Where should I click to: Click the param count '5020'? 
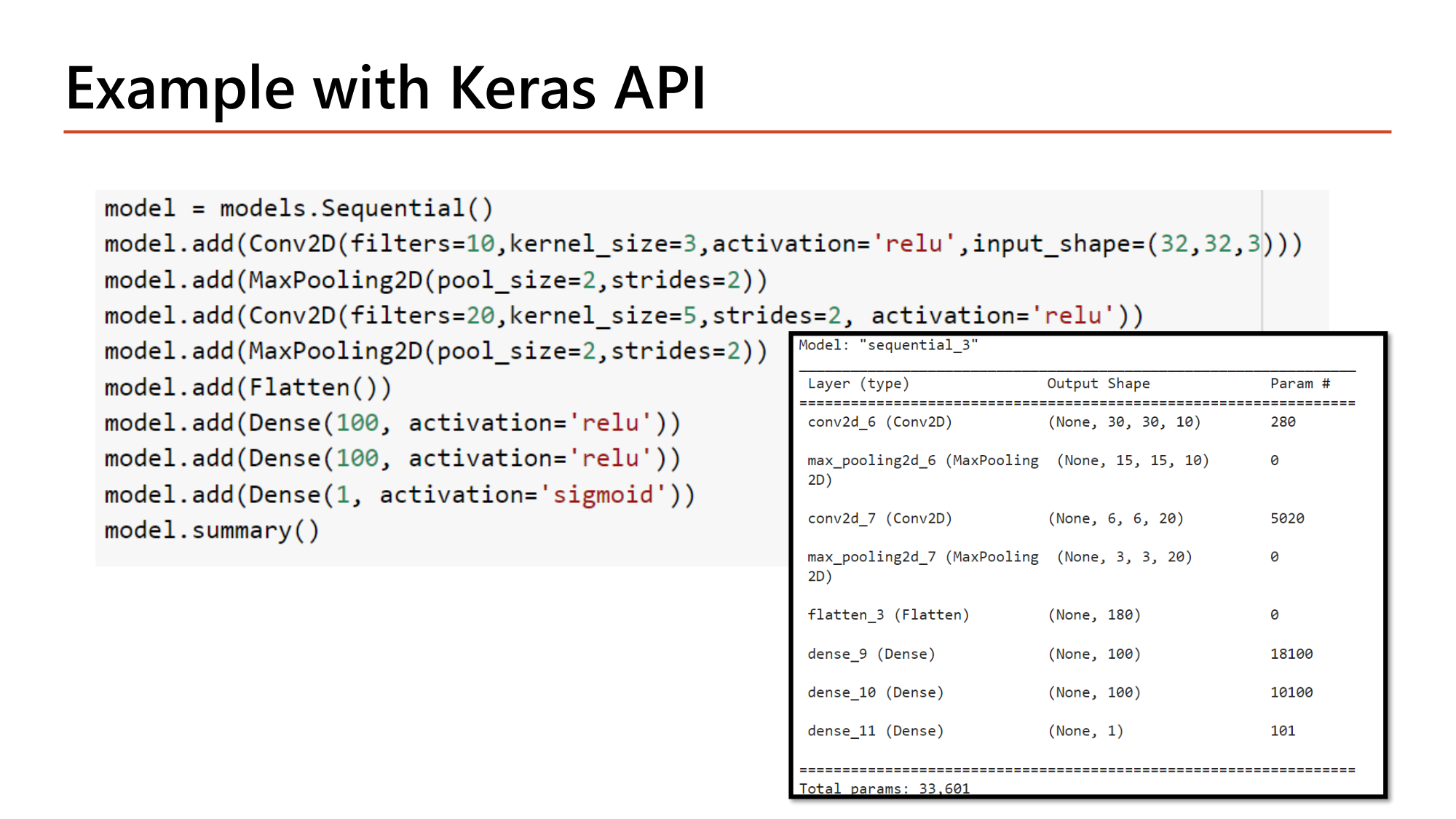tap(1287, 518)
